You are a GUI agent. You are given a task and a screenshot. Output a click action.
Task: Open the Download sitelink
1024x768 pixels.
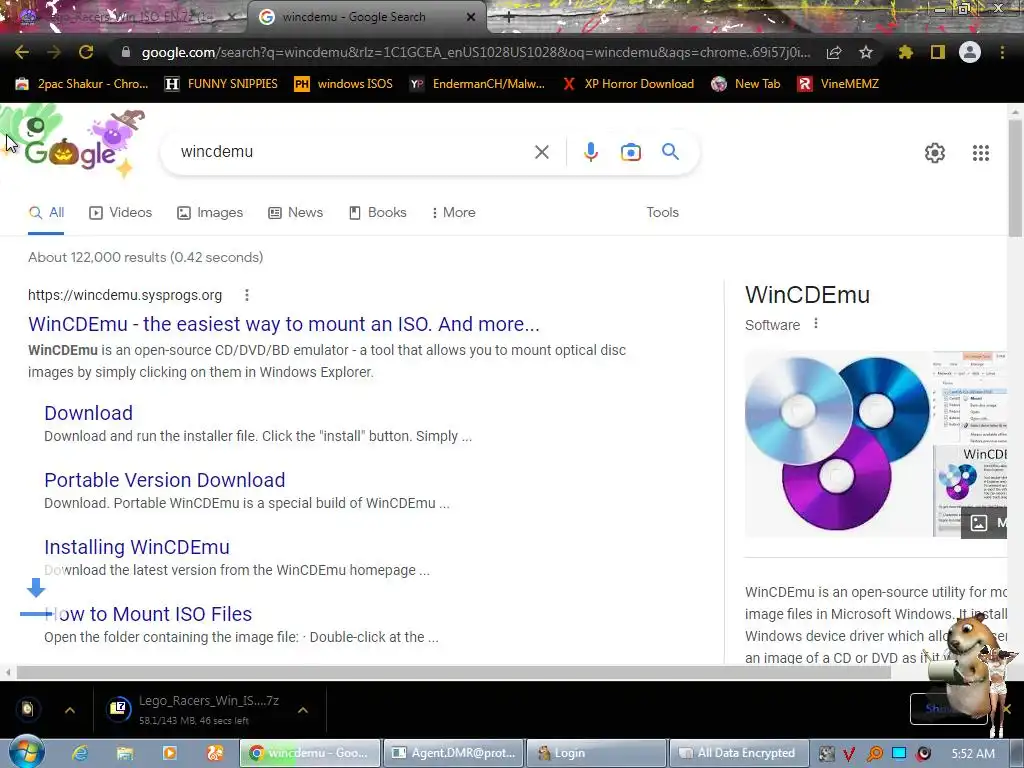88,413
